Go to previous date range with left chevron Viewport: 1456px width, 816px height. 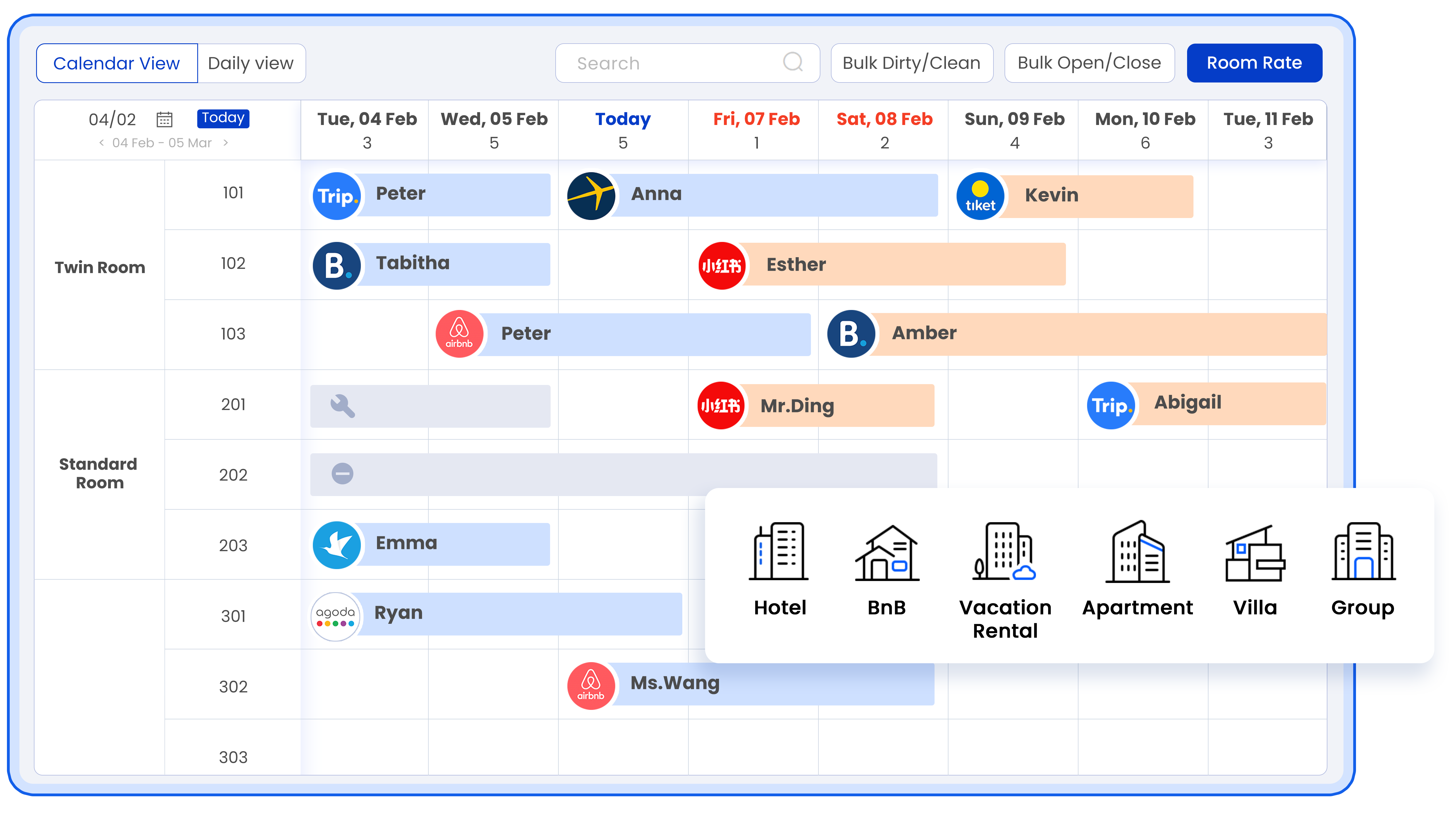101,142
